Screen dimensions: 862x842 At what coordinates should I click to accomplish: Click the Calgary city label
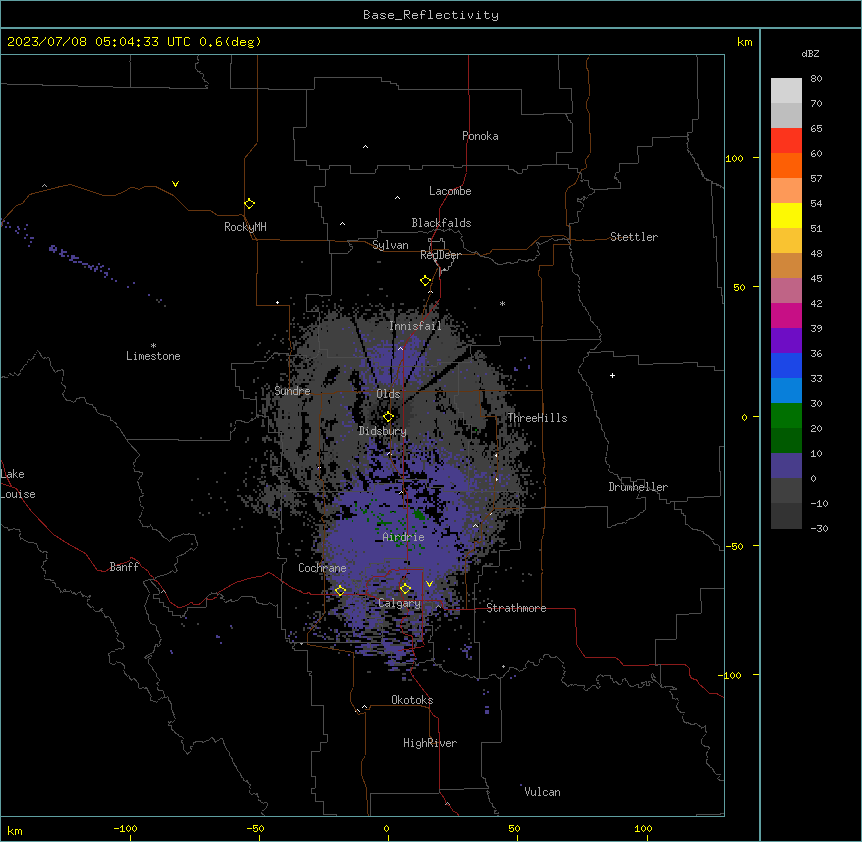tap(399, 603)
